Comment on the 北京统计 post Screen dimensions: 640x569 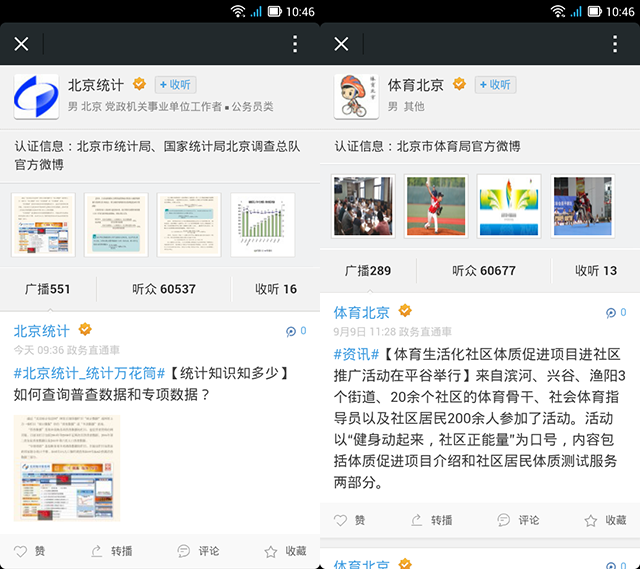click(198, 551)
